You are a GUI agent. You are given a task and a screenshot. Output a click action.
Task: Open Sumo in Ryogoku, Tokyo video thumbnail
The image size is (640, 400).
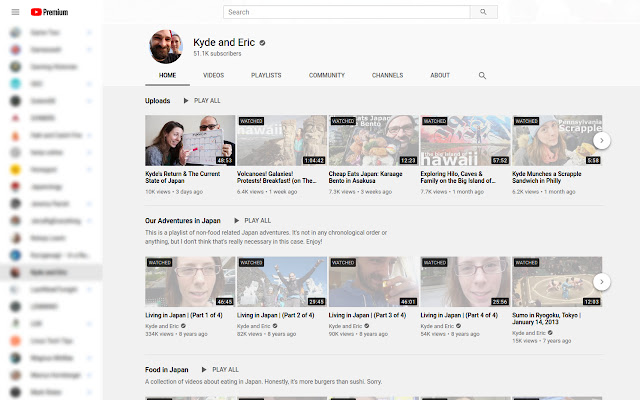[x=557, y=282]
